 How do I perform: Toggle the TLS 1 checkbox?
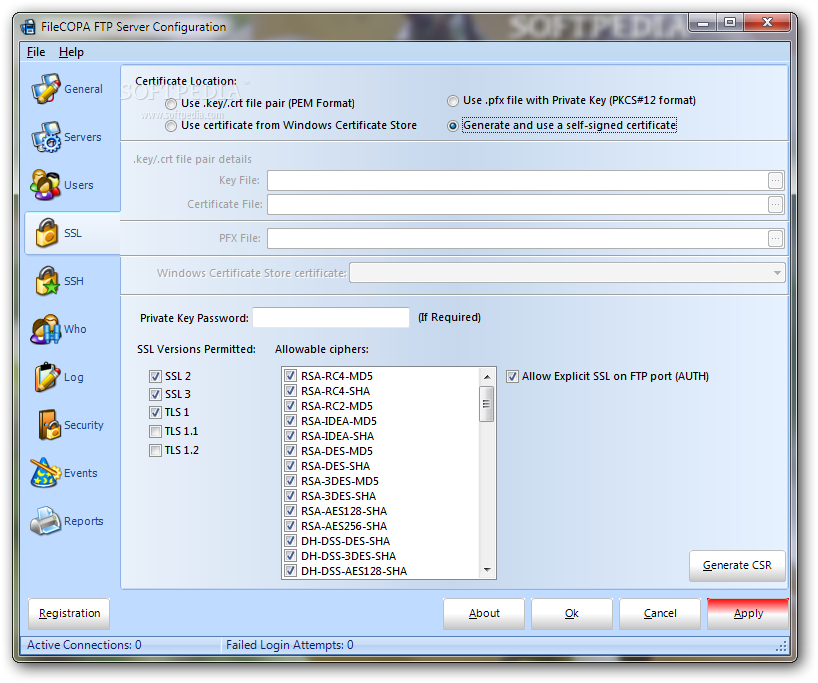click(155, 413)
